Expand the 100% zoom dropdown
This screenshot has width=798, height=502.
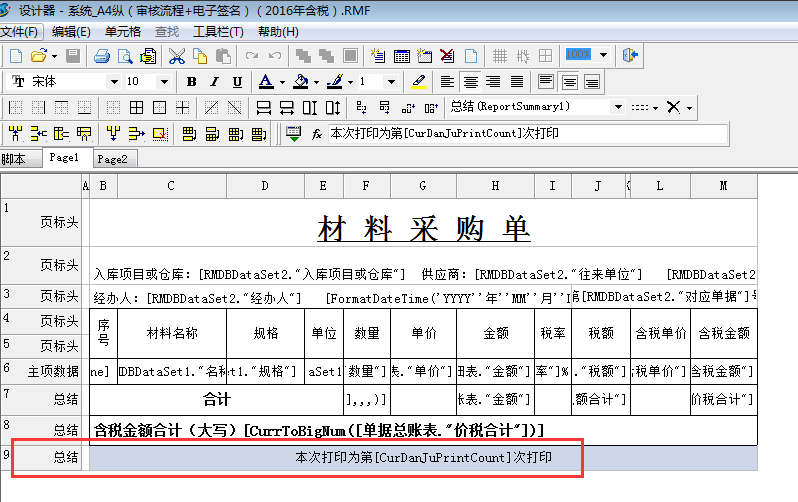pos(601,56)
